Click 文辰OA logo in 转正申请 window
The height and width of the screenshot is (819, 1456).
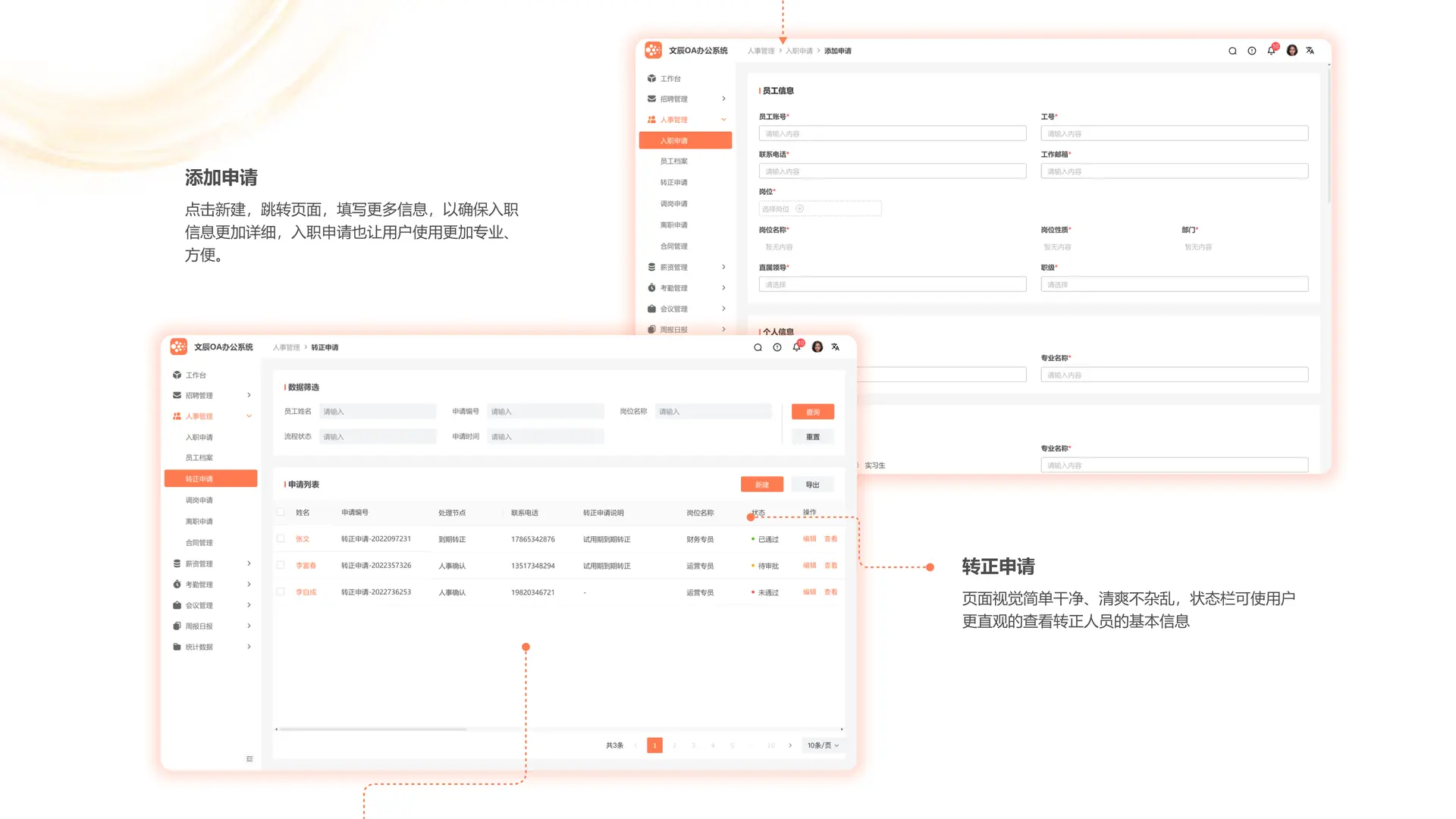tap(179, 347)
